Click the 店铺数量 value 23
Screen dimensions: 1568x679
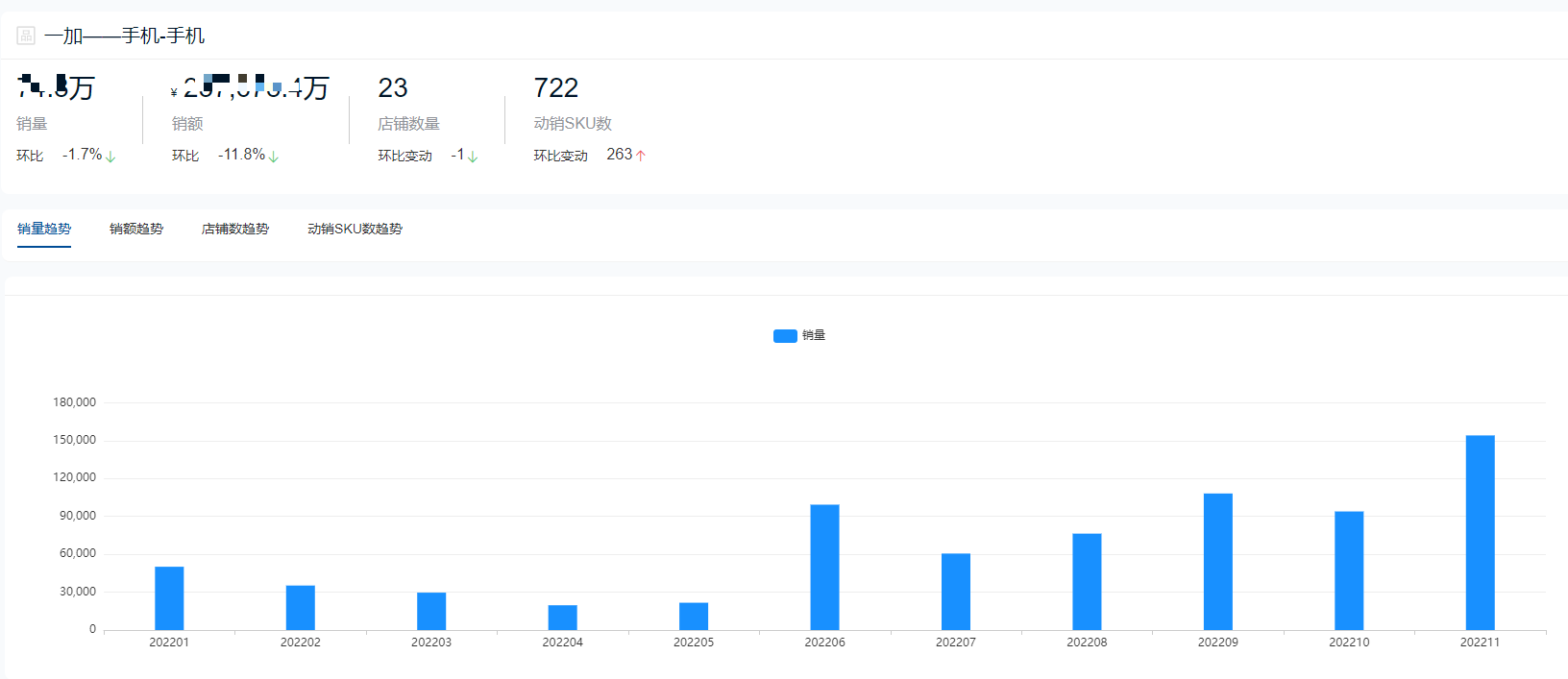pyautogui.click(x=393, y=88)
